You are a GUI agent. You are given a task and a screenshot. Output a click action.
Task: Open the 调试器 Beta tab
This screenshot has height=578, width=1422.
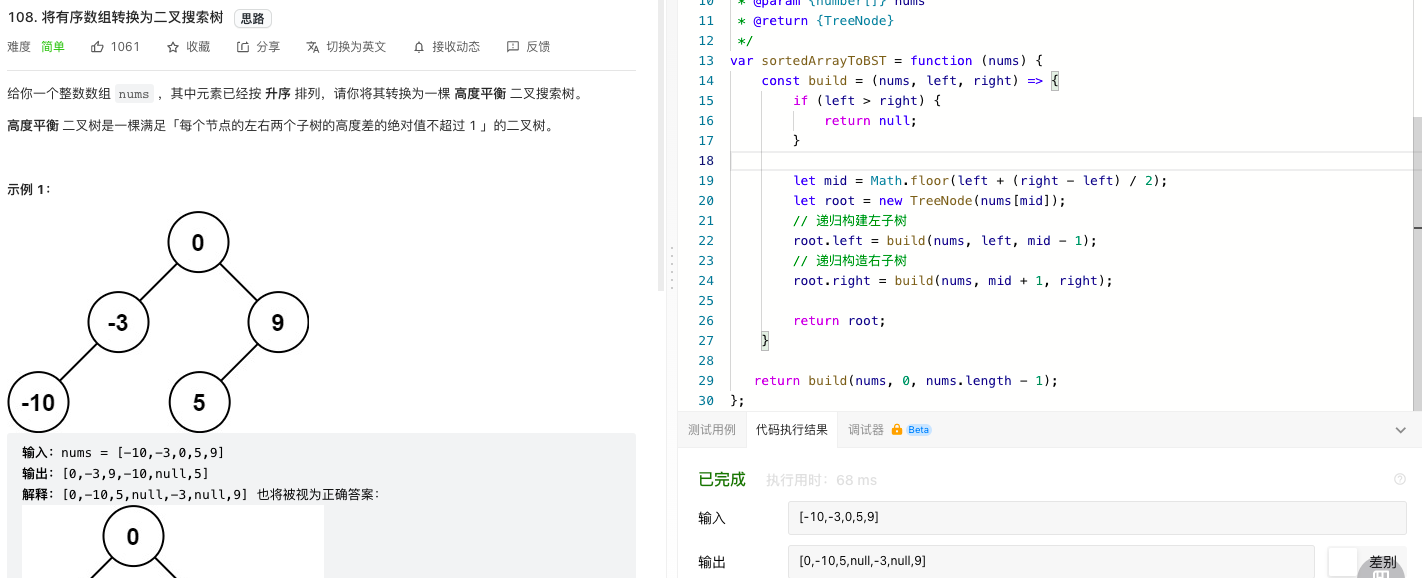889,430
